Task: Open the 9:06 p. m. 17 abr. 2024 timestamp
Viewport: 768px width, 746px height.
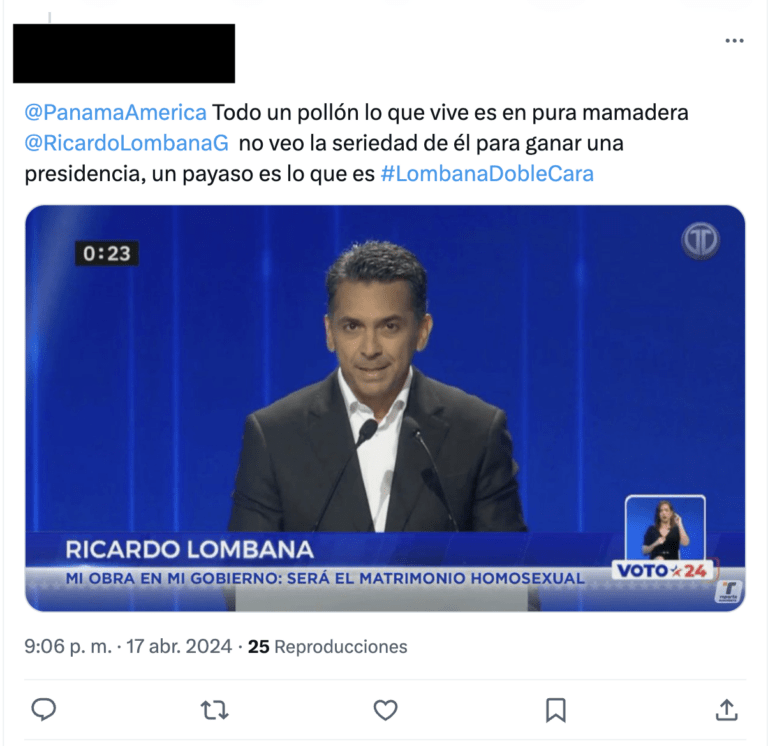Action: pyautogui.click(x=128, y=647)
